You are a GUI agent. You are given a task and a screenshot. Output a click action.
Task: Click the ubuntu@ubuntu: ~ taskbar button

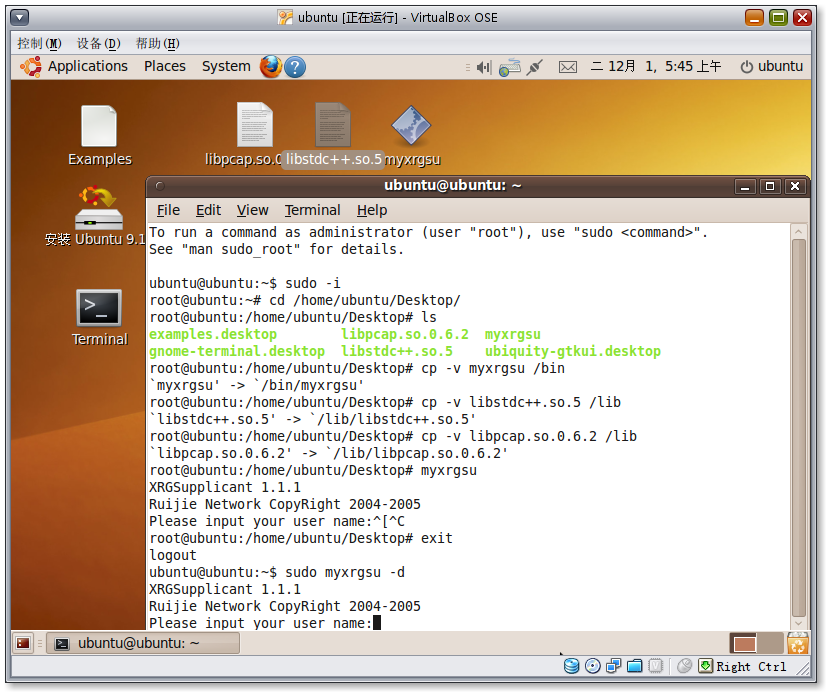point(143,643)
